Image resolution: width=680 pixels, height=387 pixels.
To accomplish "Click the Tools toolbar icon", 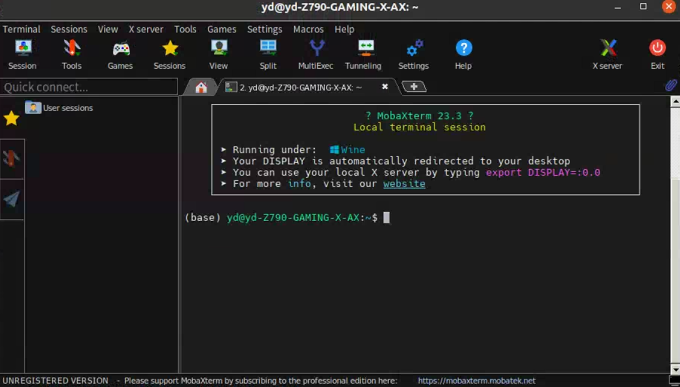I will pos(72,54).
